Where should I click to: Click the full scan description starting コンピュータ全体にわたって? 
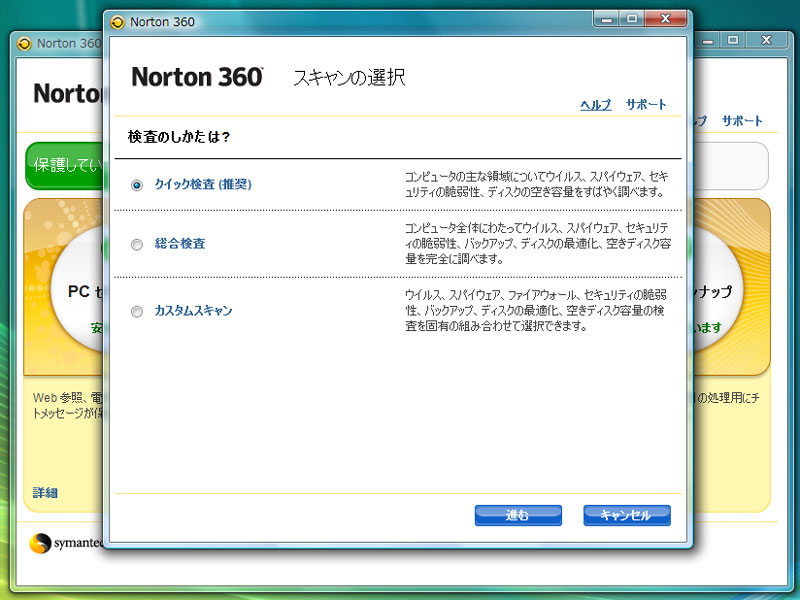pyautogui.click(x=538, y=243)
